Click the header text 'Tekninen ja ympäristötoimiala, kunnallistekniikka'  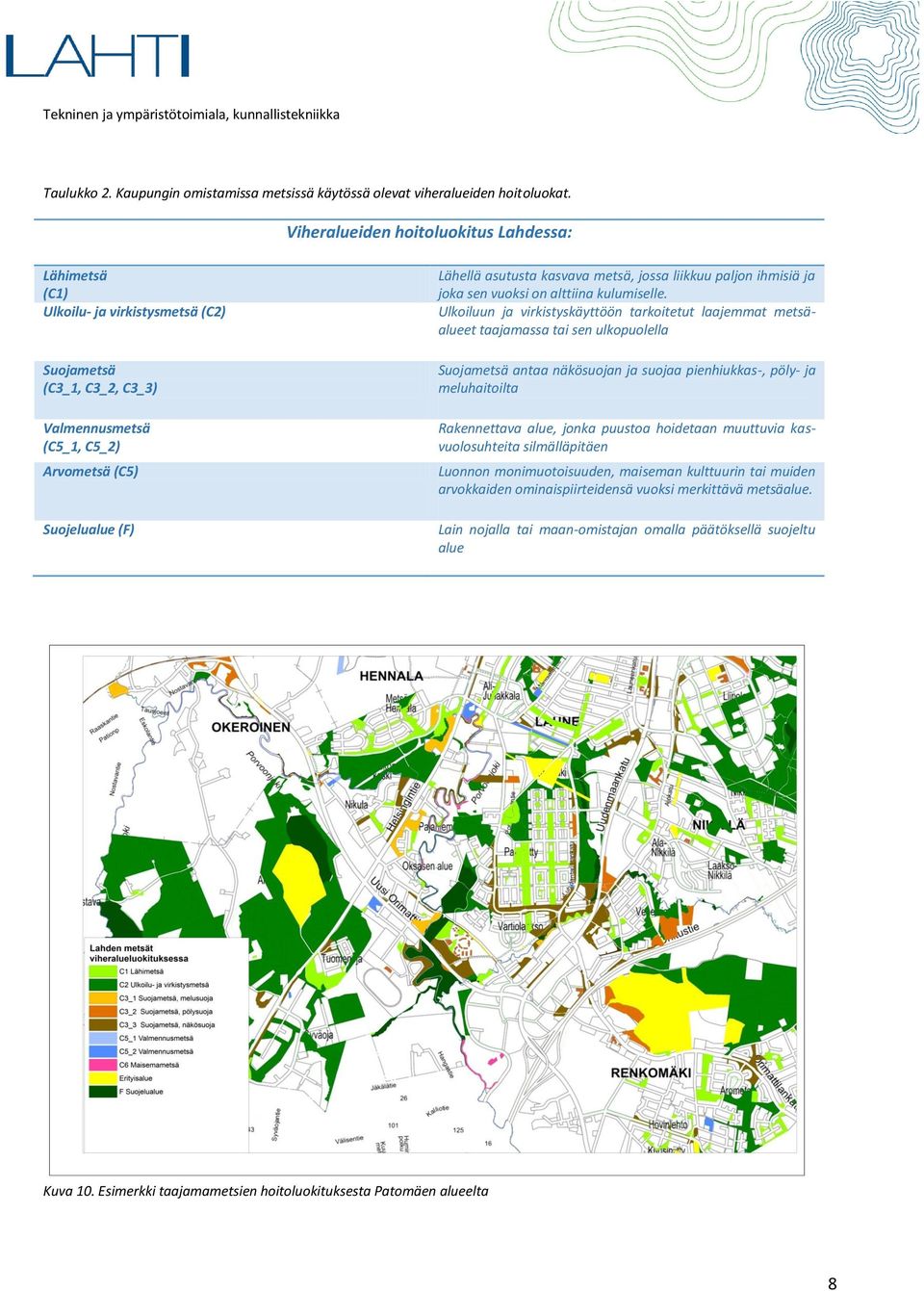click(192, 114)
